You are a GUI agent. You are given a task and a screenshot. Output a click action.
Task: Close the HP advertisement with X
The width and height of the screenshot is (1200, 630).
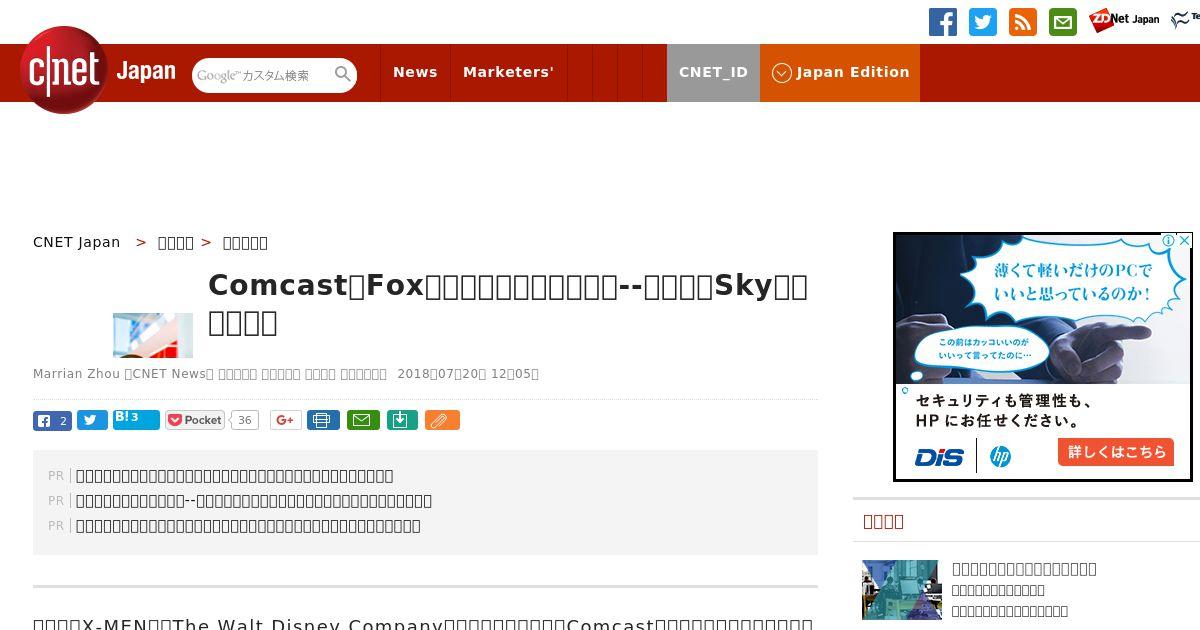pos(1184,241)
